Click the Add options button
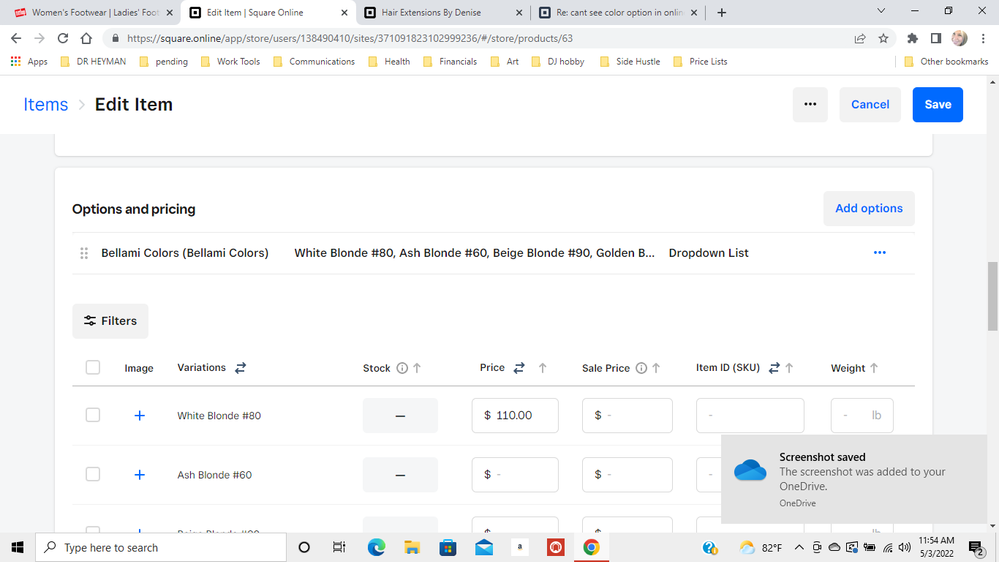The image size is (999, 562). 868,208
